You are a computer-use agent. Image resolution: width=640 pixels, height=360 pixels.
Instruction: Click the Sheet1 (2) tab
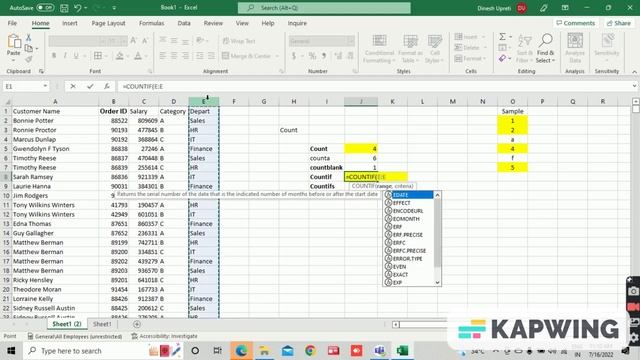click(x=67, y=324)
